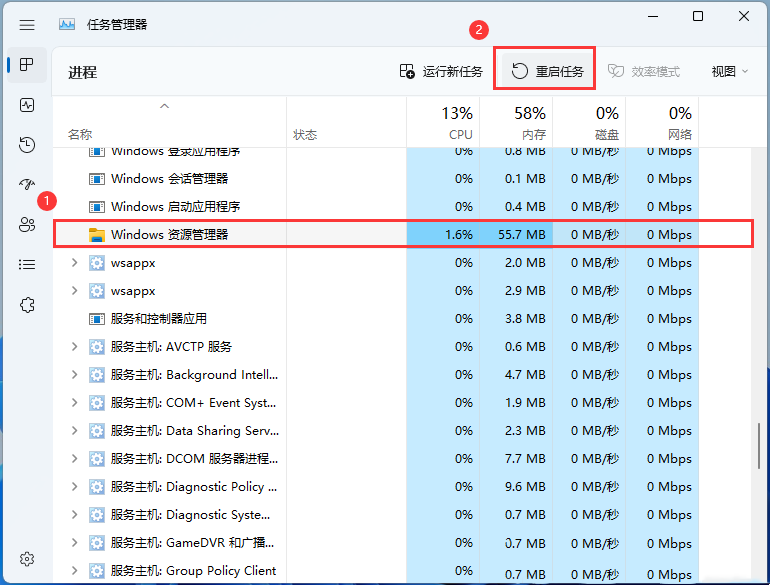Click icon of Windows 启动应用程序 row

tap(97, 207)
